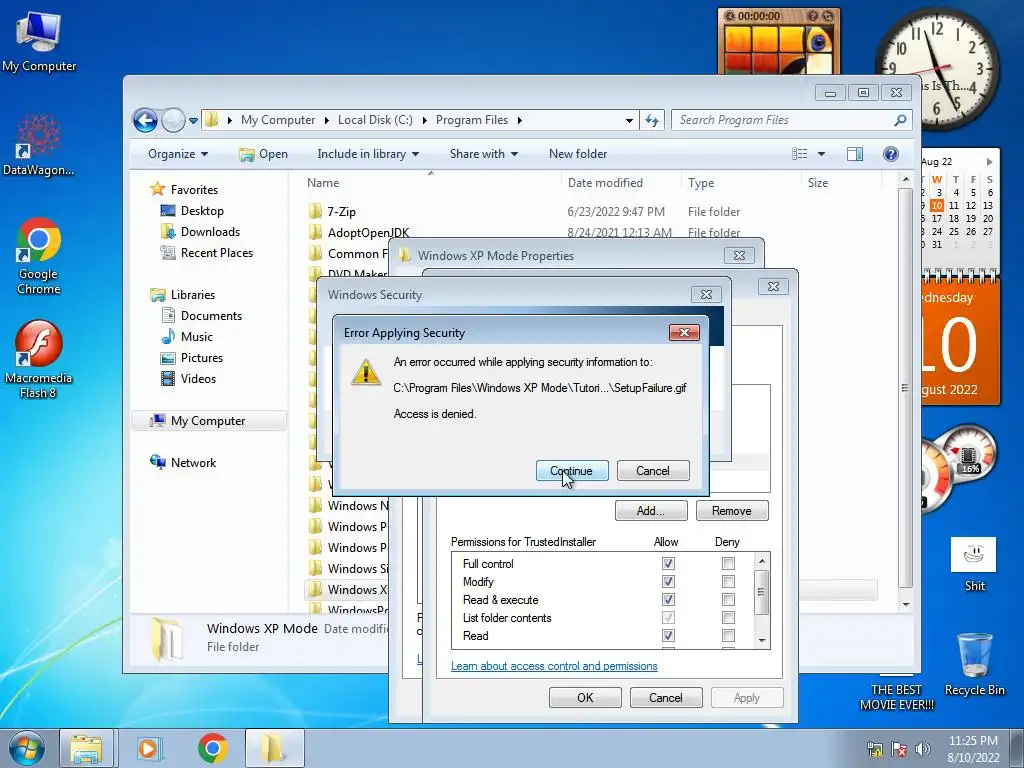The image size is (1024, 768).
Task: Click Action Center flag tray icon
Action: point(899,749)
